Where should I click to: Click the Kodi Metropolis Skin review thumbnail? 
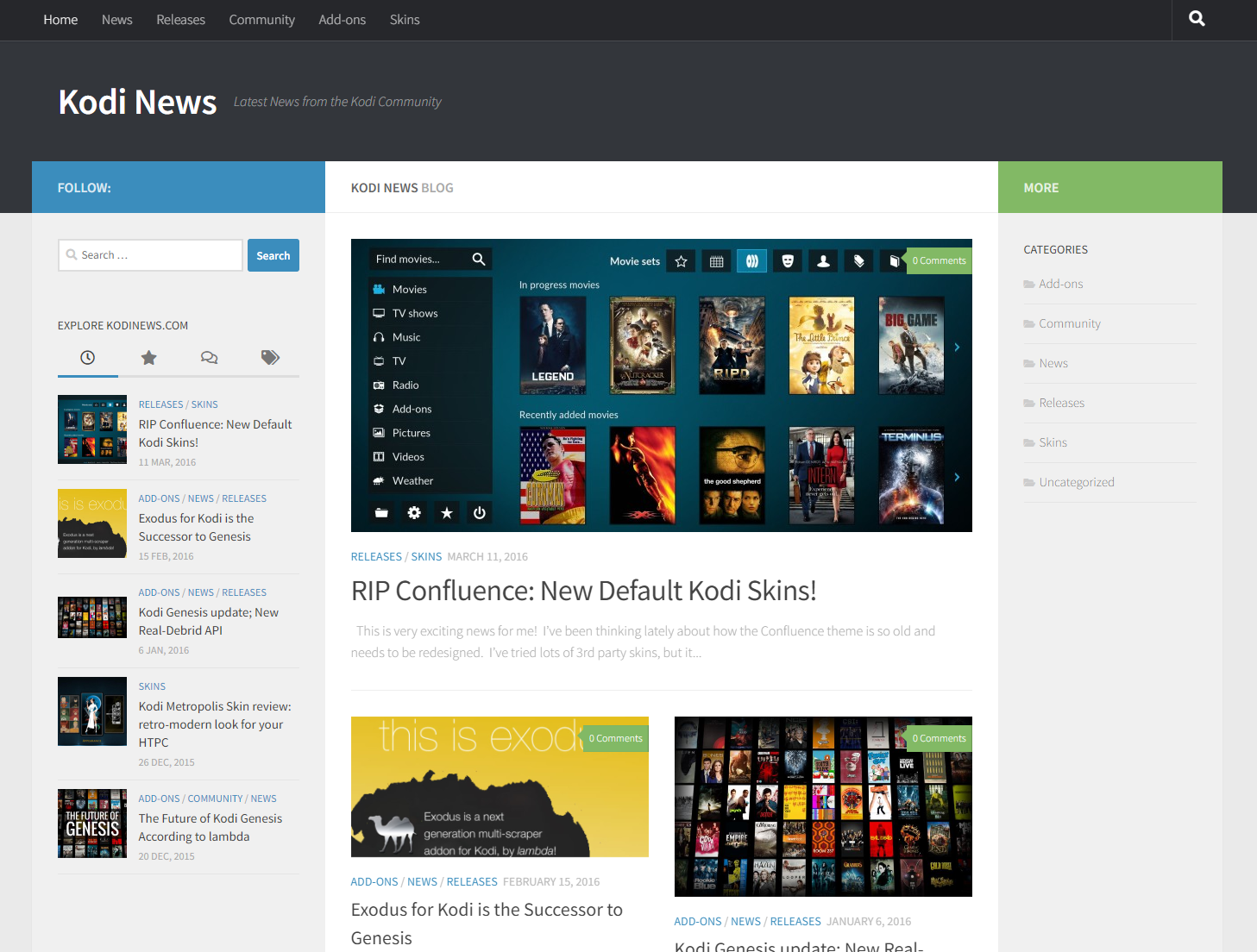click(x=91, y=711)
